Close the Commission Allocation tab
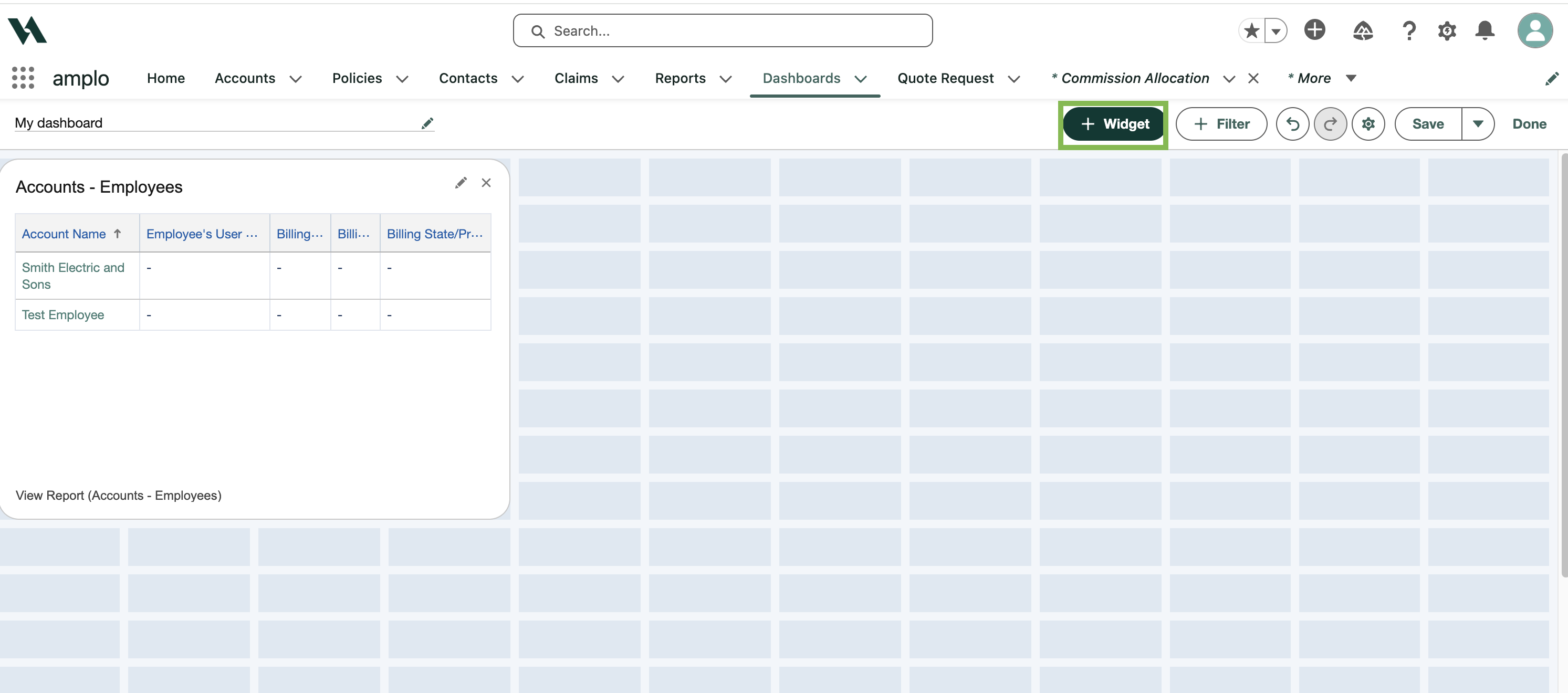This screenshot has width=1568, height=693. click(x=1253, y=78)
